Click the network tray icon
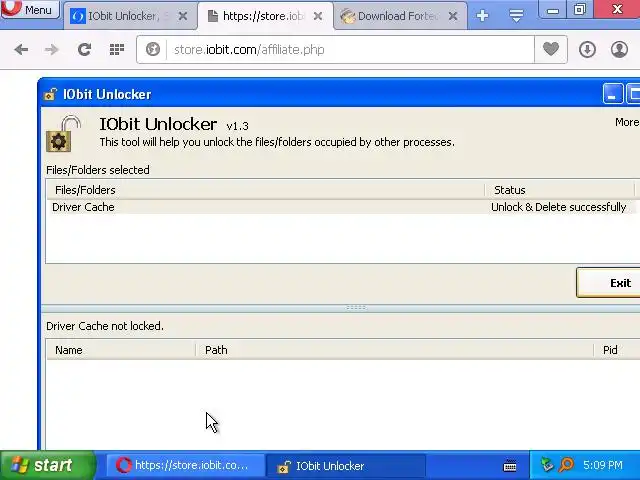This screenshot has height=480, width=640. [547, 465]
